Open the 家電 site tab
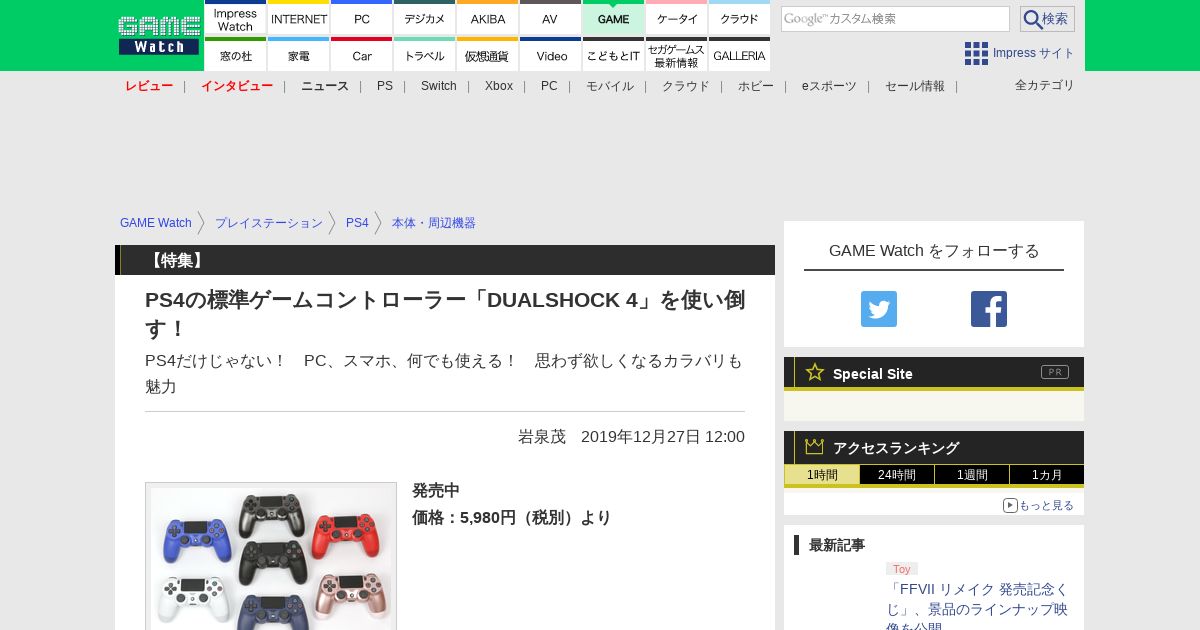 point(299,54)
